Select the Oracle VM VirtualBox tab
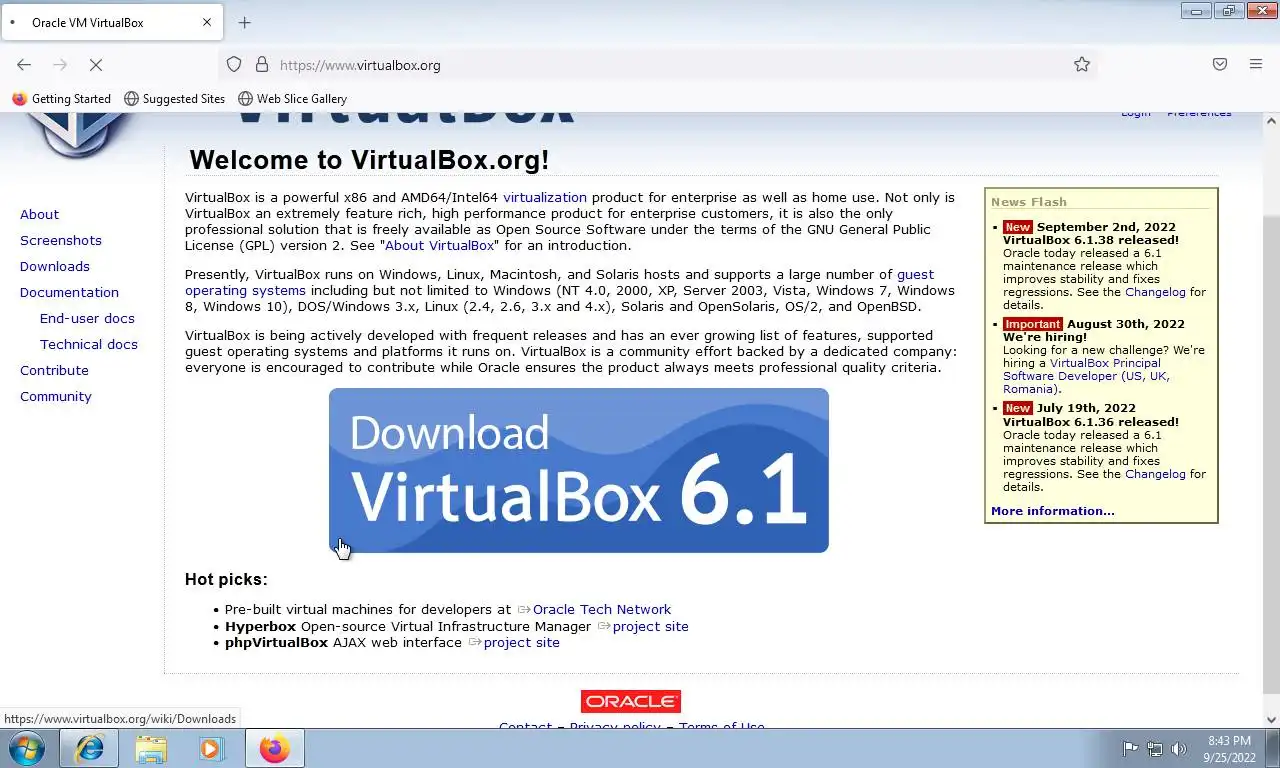 [x=111, y=22]
